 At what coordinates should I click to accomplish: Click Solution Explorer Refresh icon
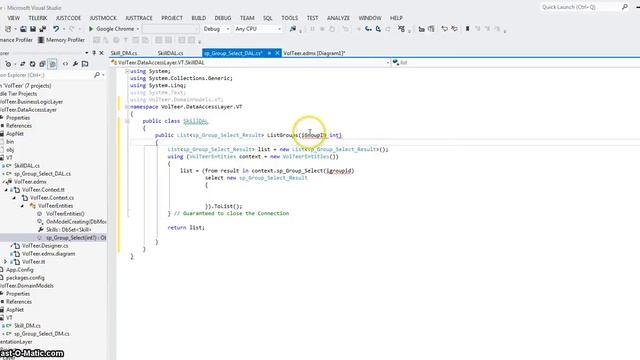click(32, 64)
